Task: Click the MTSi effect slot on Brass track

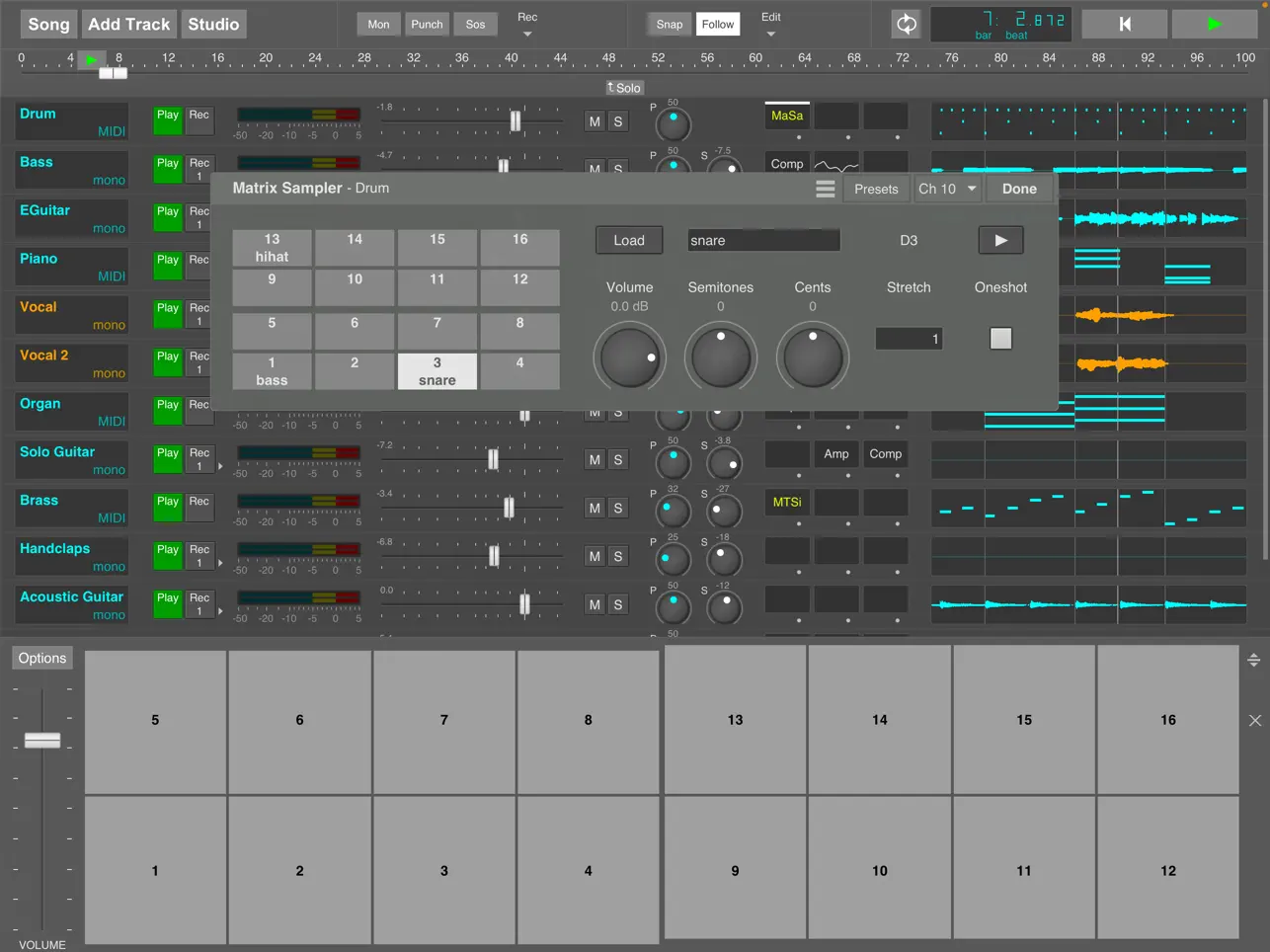Action: click(x=787, y=502)
